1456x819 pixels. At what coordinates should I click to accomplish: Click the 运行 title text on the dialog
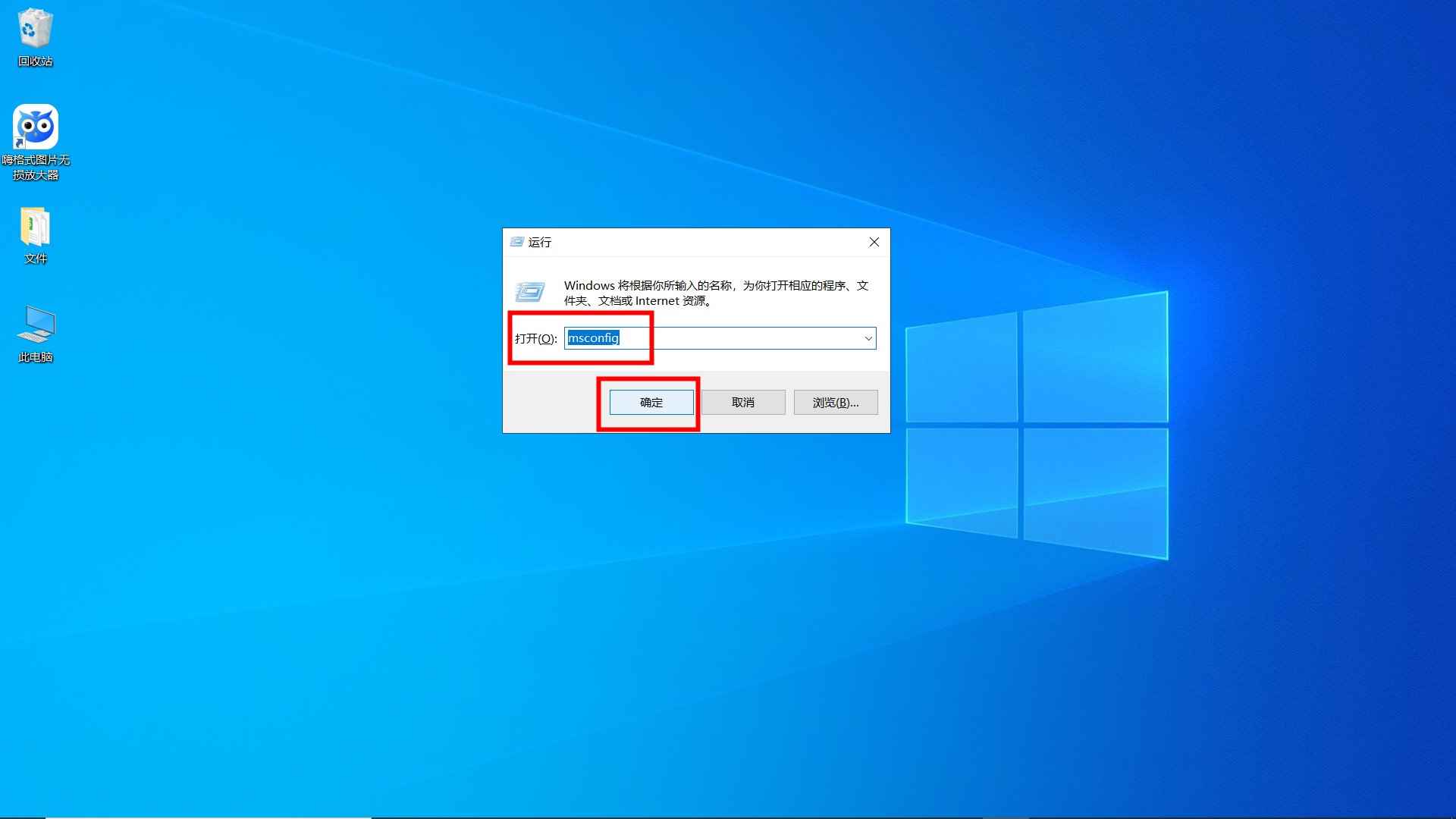pos(541,242)
